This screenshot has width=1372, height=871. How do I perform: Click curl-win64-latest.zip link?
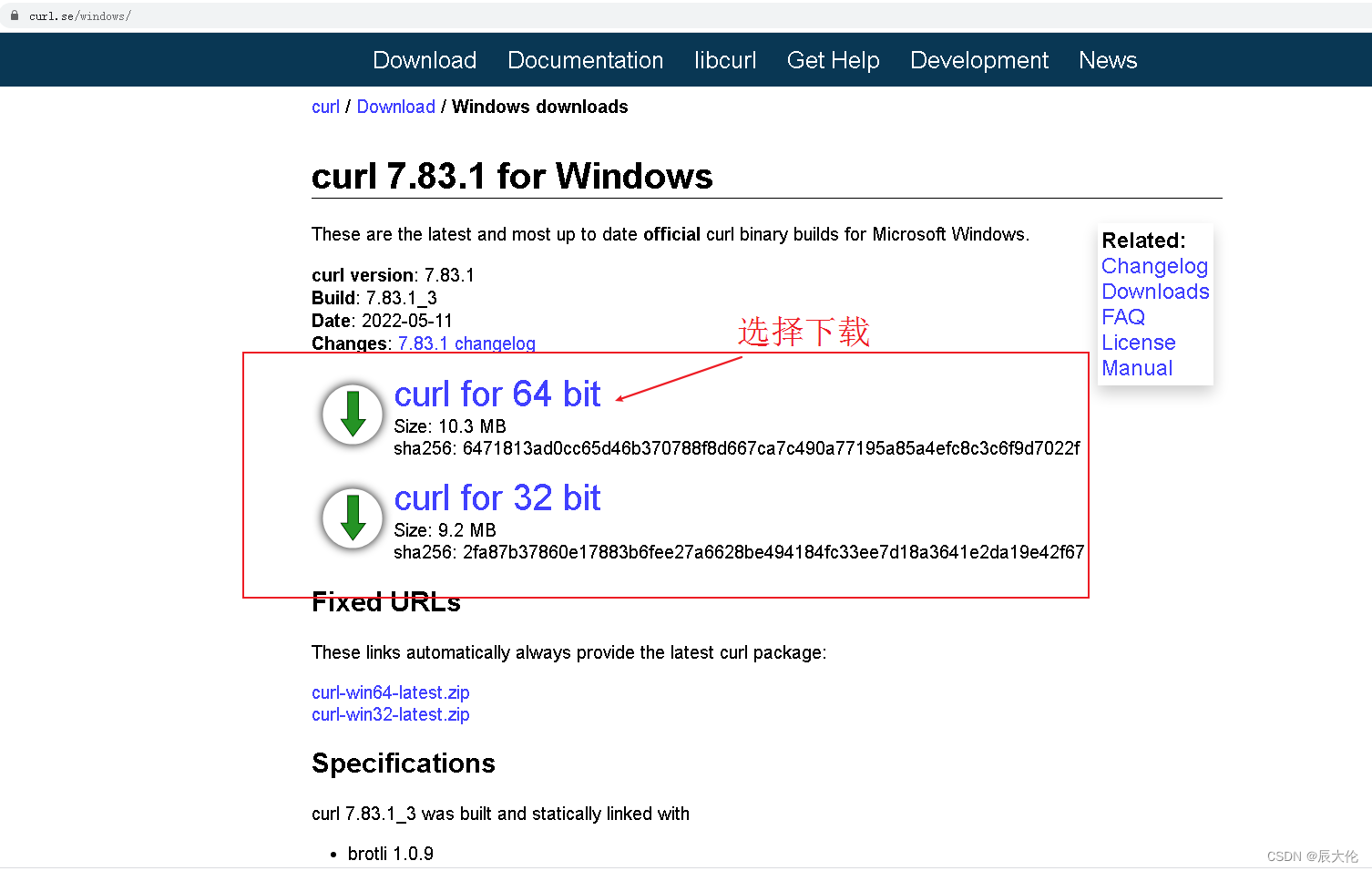click(391, 692)
